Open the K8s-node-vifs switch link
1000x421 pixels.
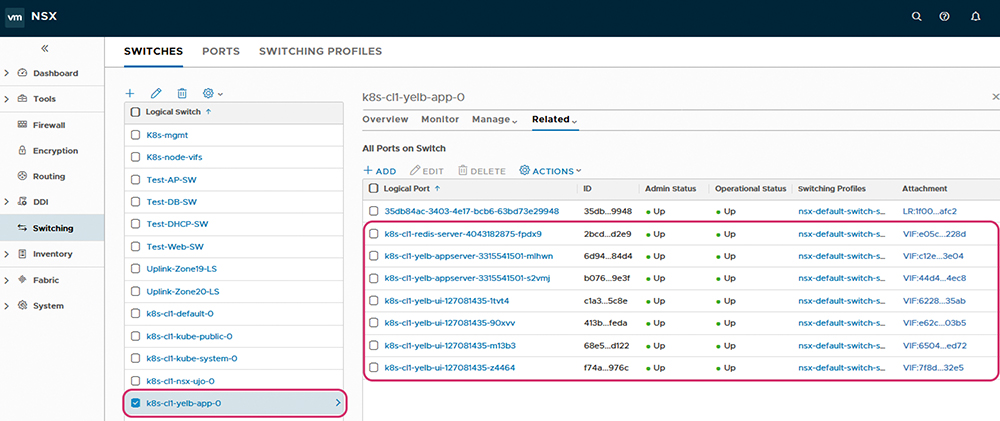pos(175,158)
